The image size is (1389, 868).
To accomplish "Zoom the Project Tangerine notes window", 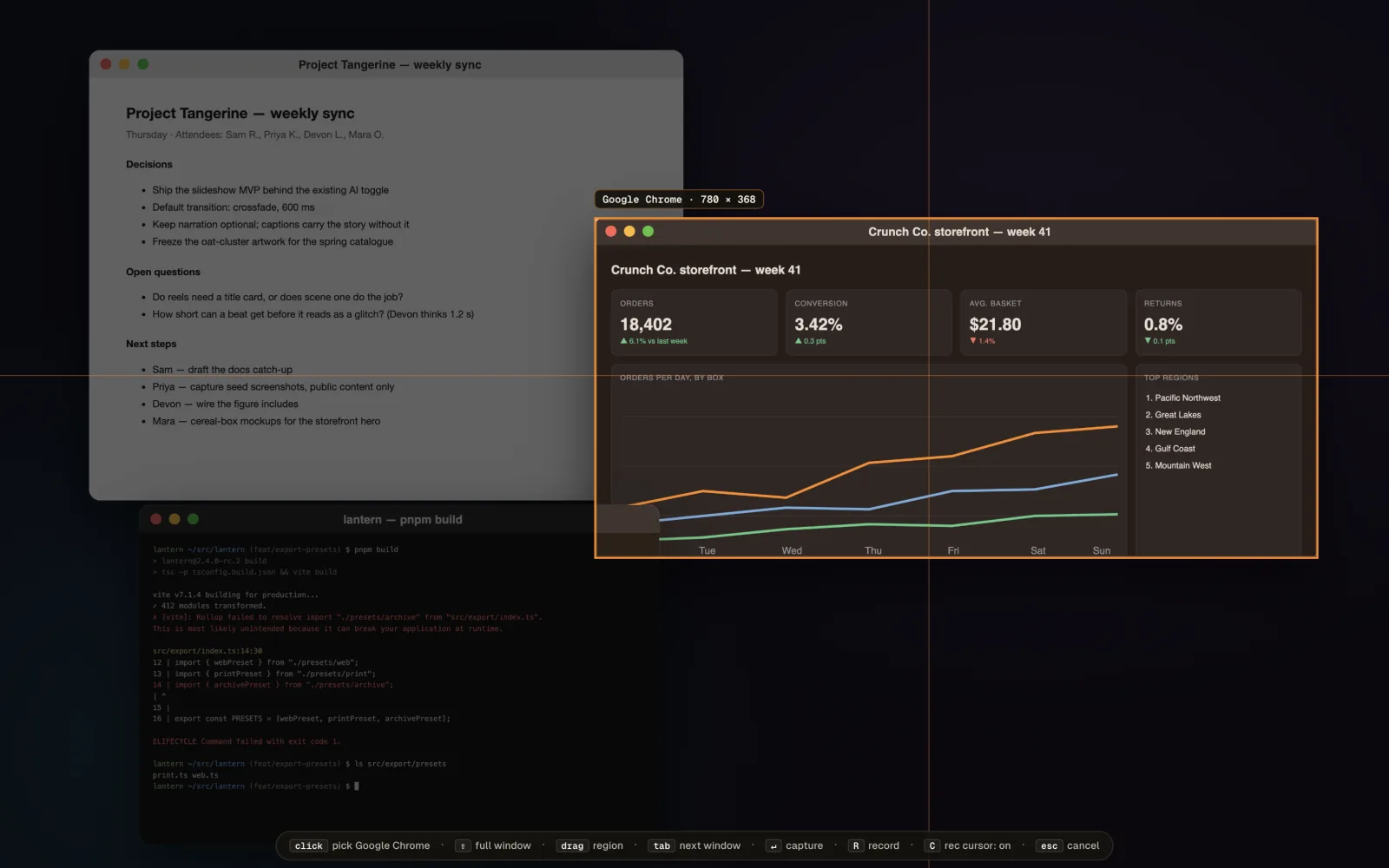I will 143,64.
